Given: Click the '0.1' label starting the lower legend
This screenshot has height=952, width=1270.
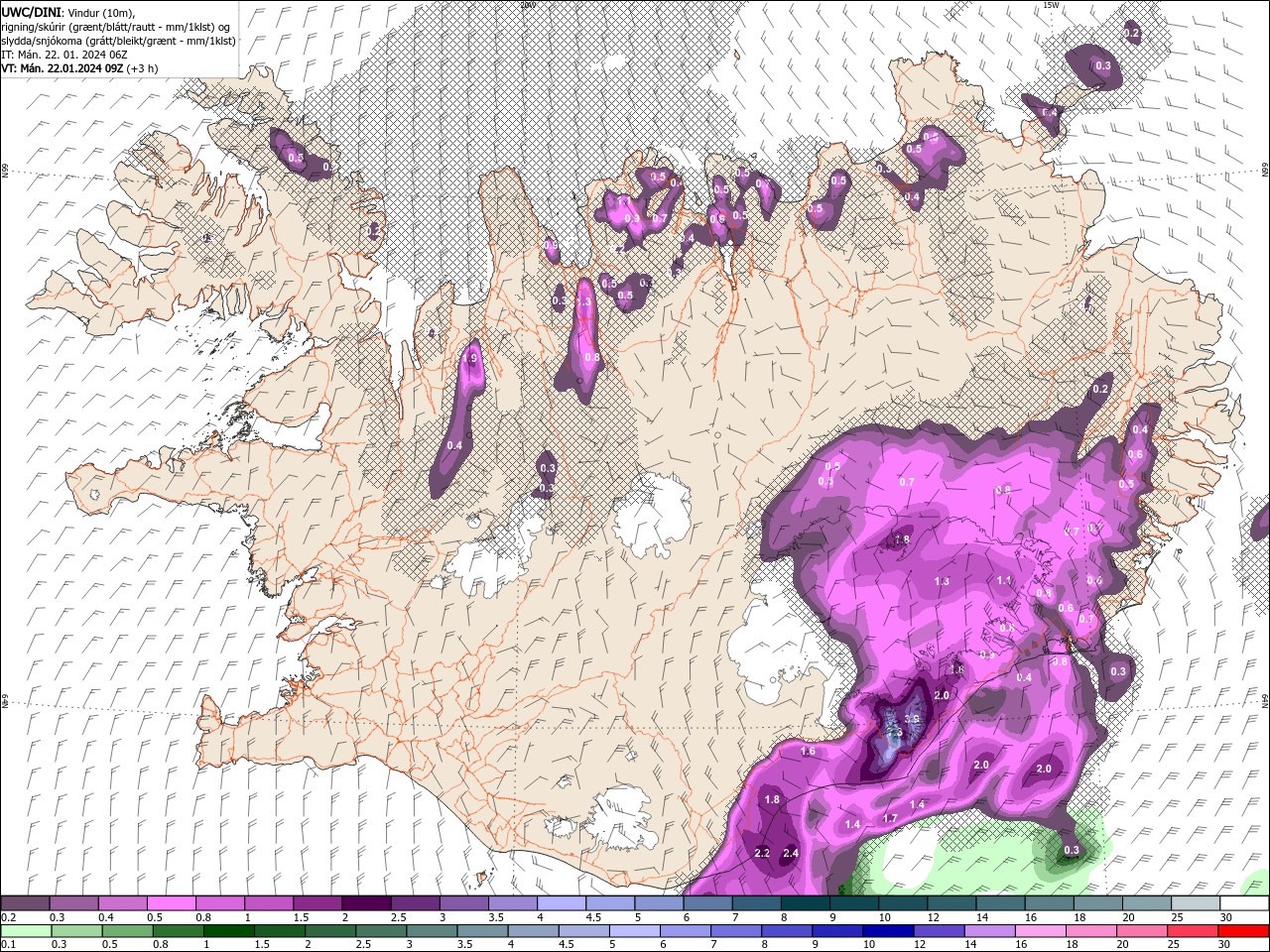Looking at the screenshot, I should point(7,945).
